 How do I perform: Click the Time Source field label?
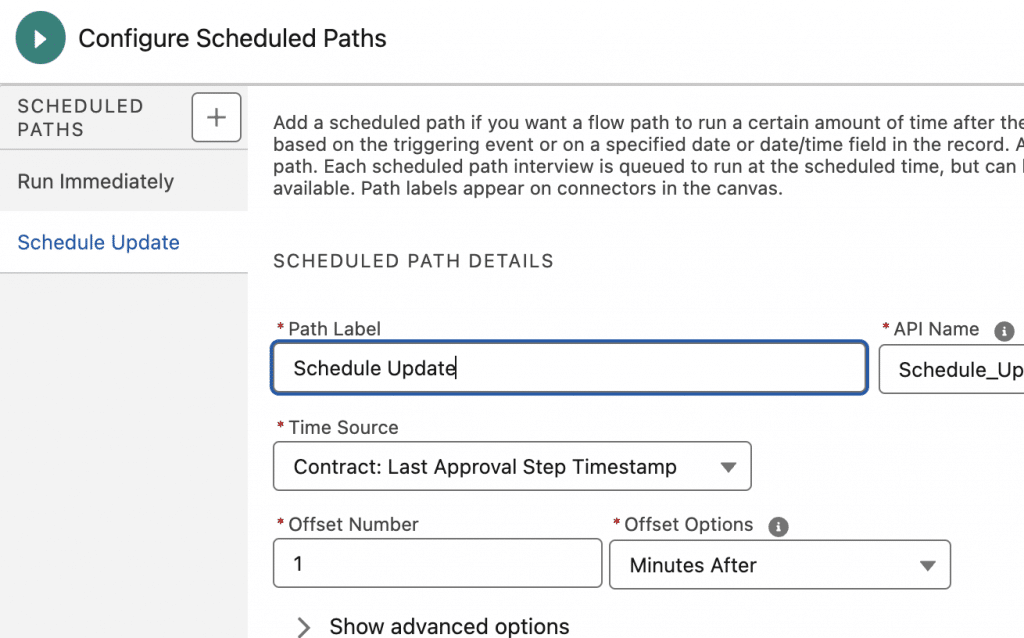tap(343, 428)
